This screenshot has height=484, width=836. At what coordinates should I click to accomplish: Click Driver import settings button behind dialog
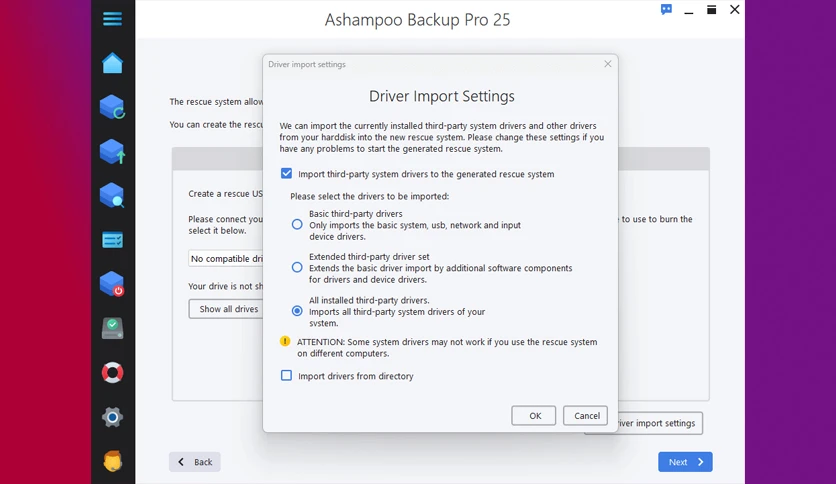[x=660, y=423]
